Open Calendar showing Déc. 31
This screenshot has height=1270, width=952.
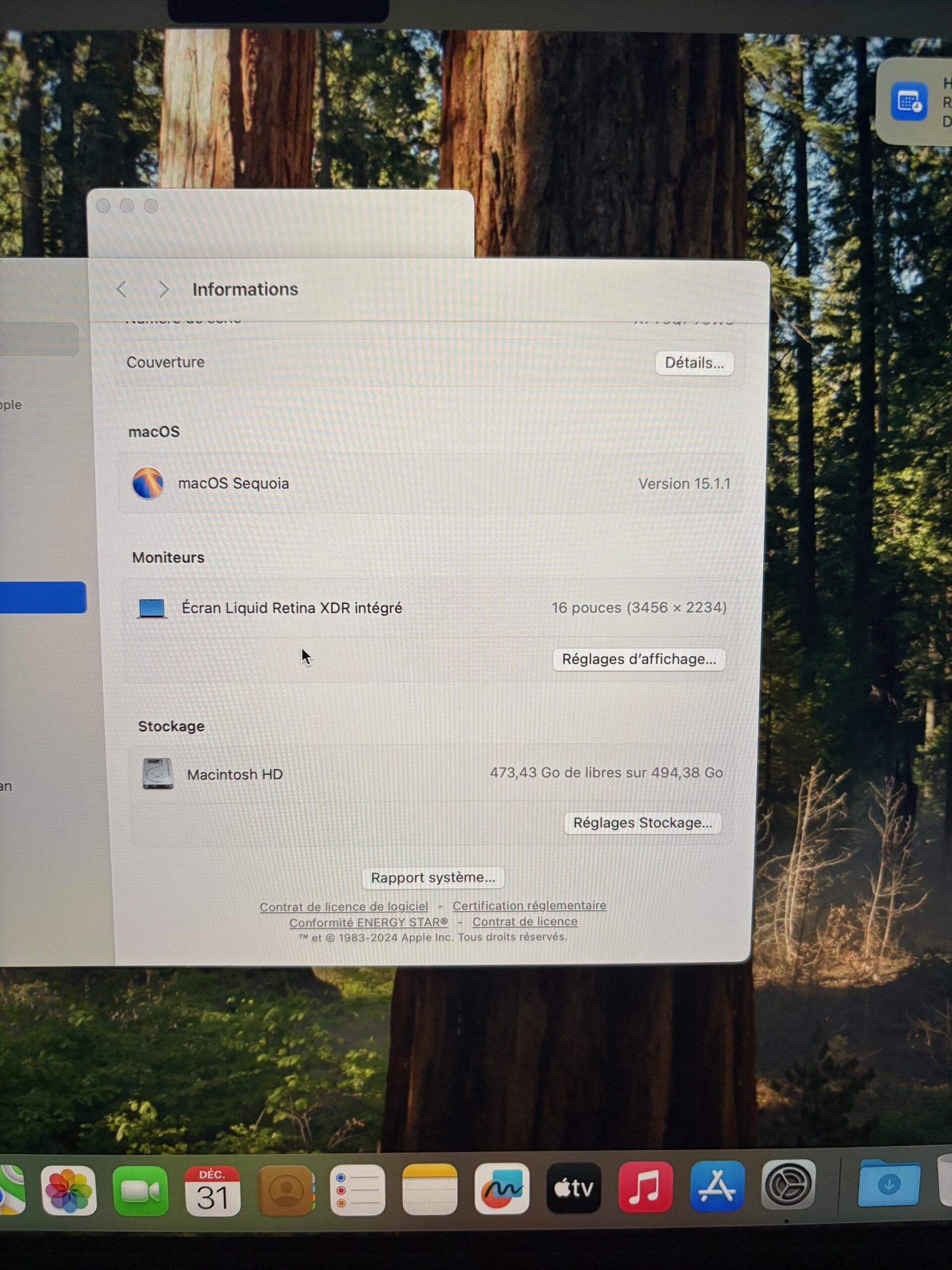coord(212,1191)
